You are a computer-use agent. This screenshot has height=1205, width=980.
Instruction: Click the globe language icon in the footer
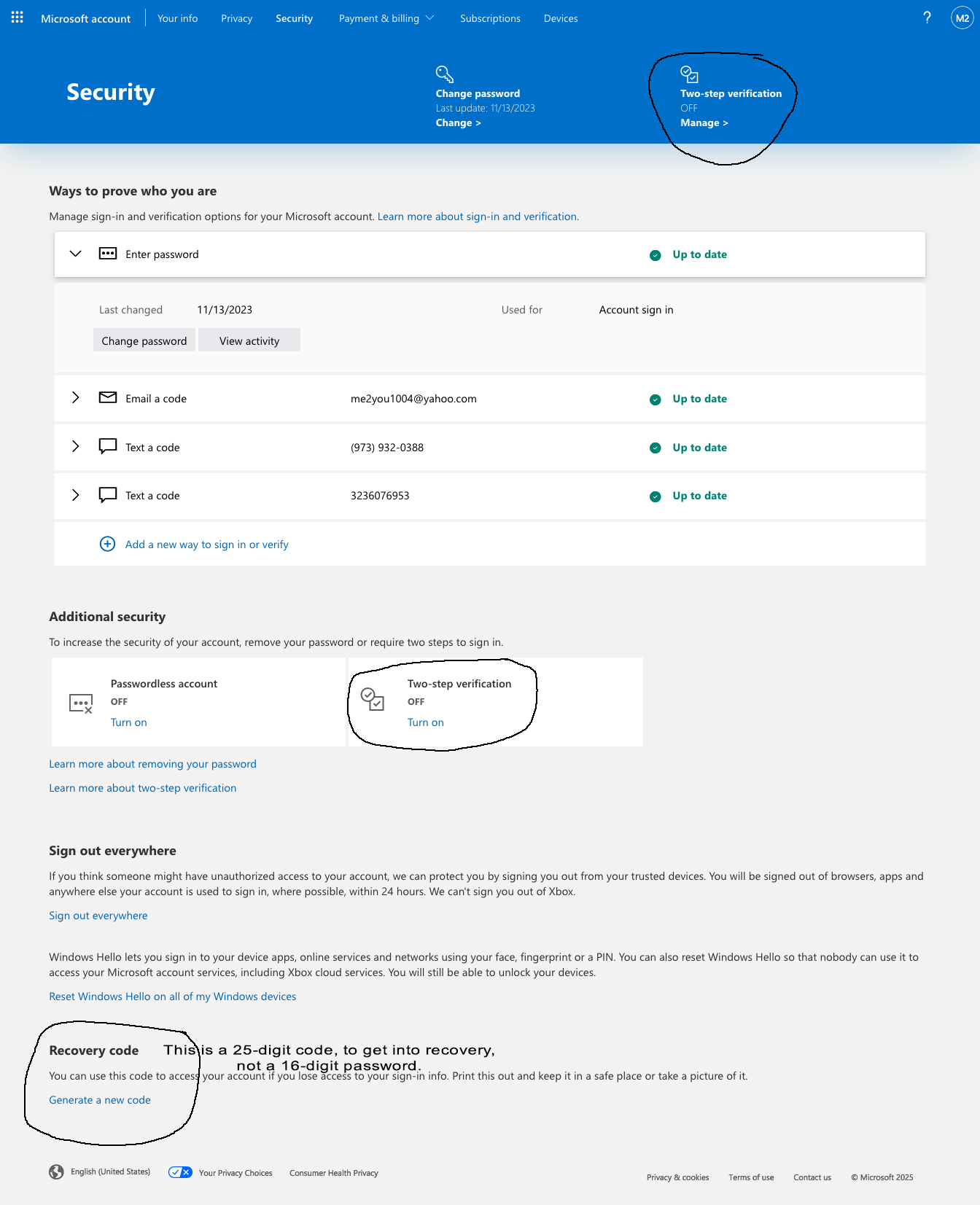click(56, 1171)
